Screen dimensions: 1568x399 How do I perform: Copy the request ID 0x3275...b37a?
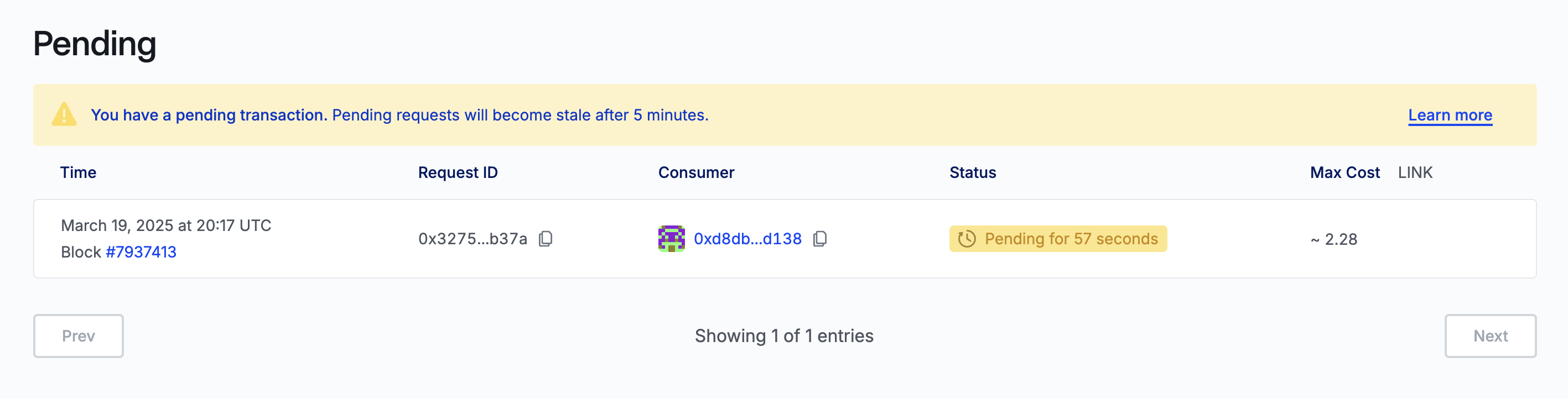click(x=546, y=239)
